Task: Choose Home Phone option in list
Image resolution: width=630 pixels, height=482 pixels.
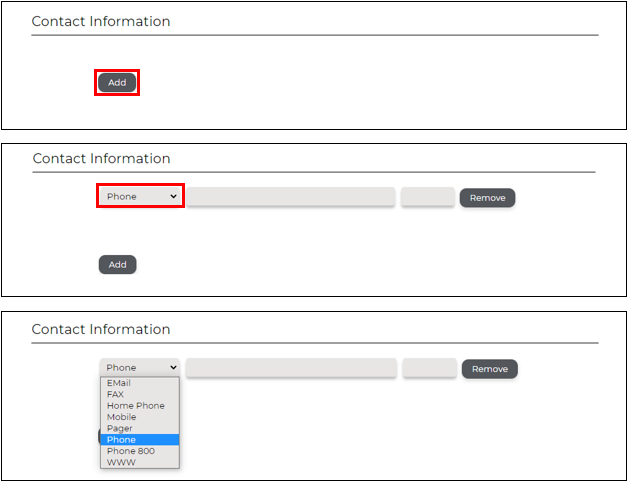Action: (139, 405)
